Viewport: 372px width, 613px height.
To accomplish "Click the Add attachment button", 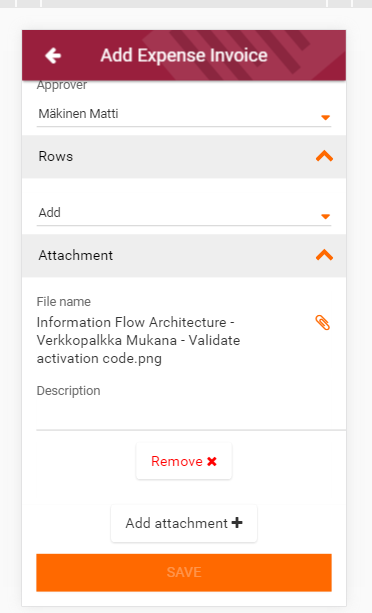I will 184,523.
